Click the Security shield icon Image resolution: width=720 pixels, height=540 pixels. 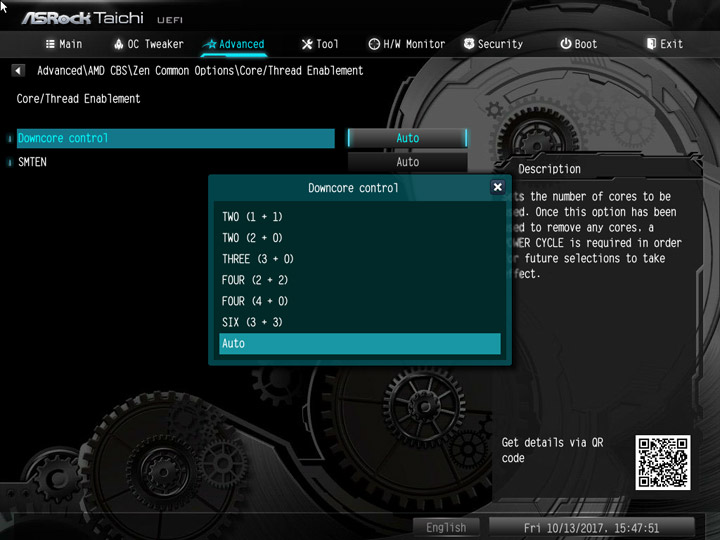tap(469, 44)
